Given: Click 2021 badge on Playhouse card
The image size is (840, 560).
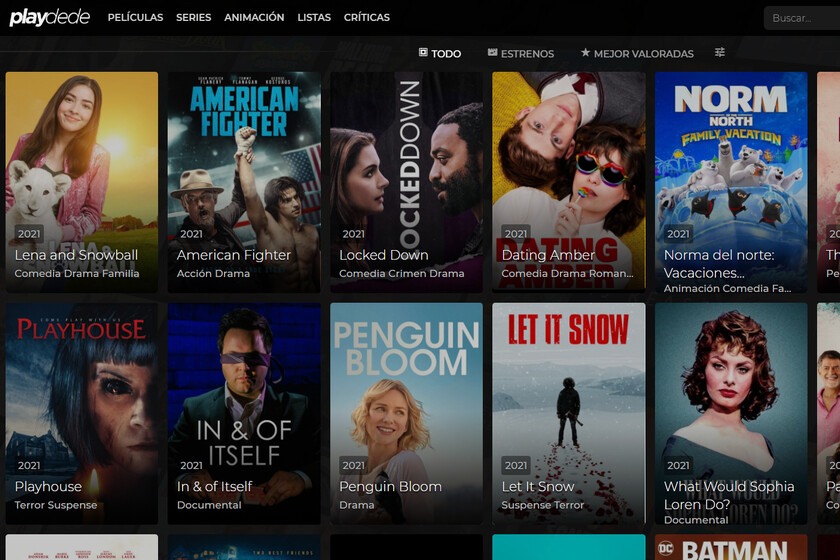Looking at the screenshot, I should tap(29, 465).
